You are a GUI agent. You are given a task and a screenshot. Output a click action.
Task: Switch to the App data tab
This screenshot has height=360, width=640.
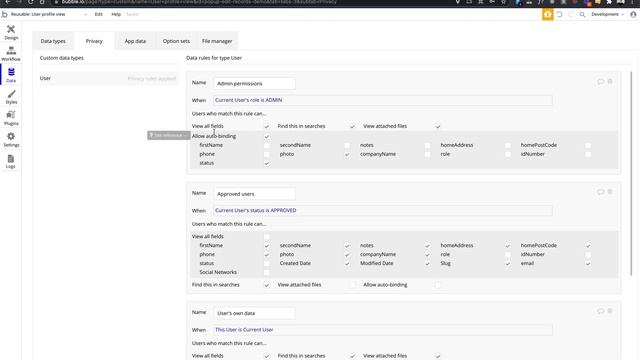[x=135, y=41]
